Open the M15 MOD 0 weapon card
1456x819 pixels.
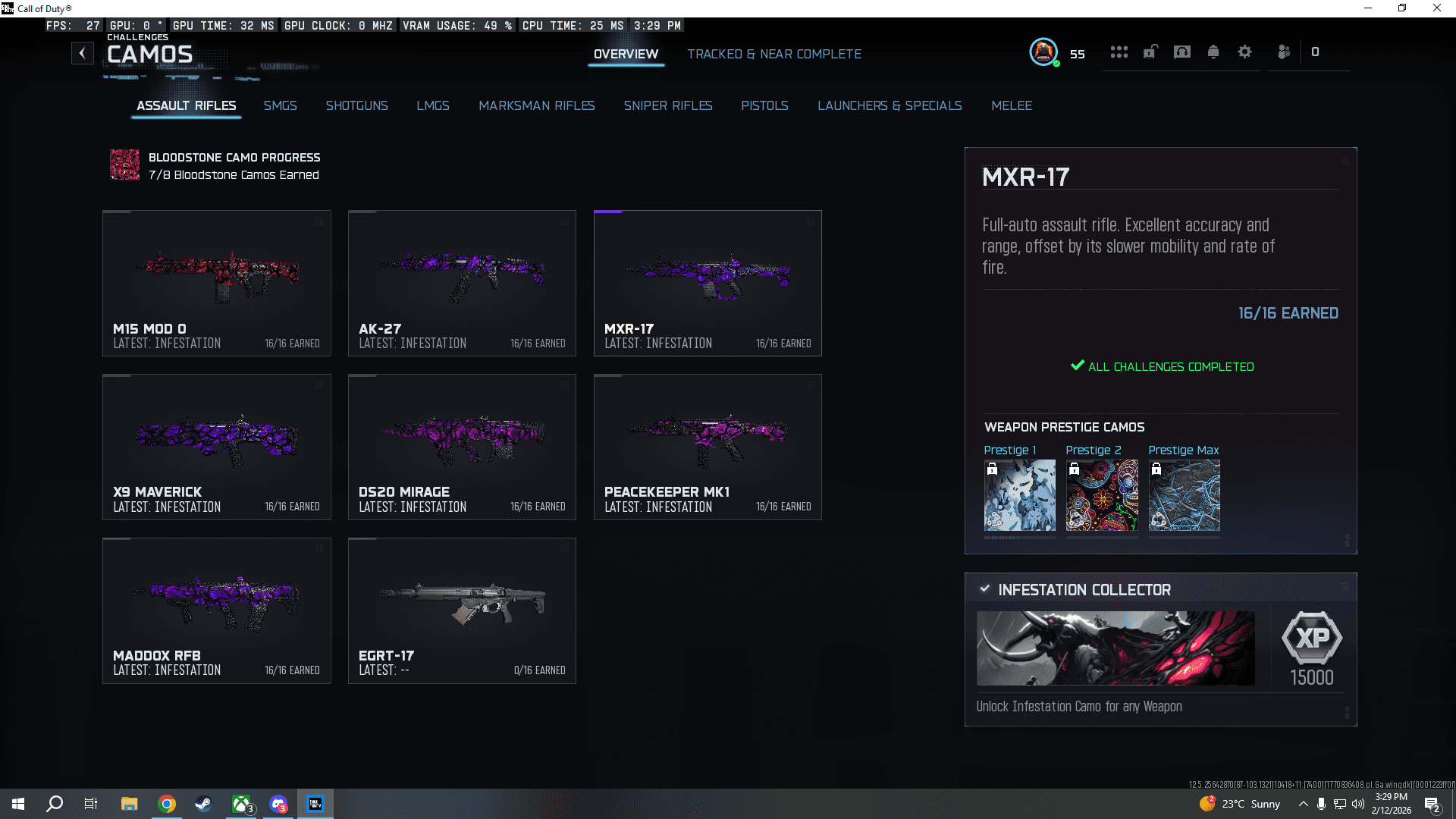pyautogui.click(x=217, y=283)
